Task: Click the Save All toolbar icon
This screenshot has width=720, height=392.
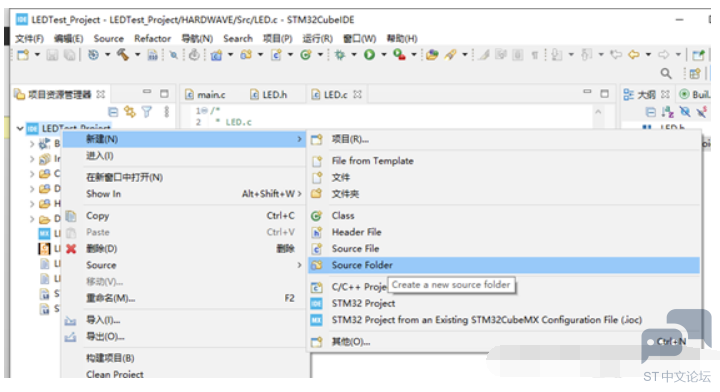Action: [69, 55]
